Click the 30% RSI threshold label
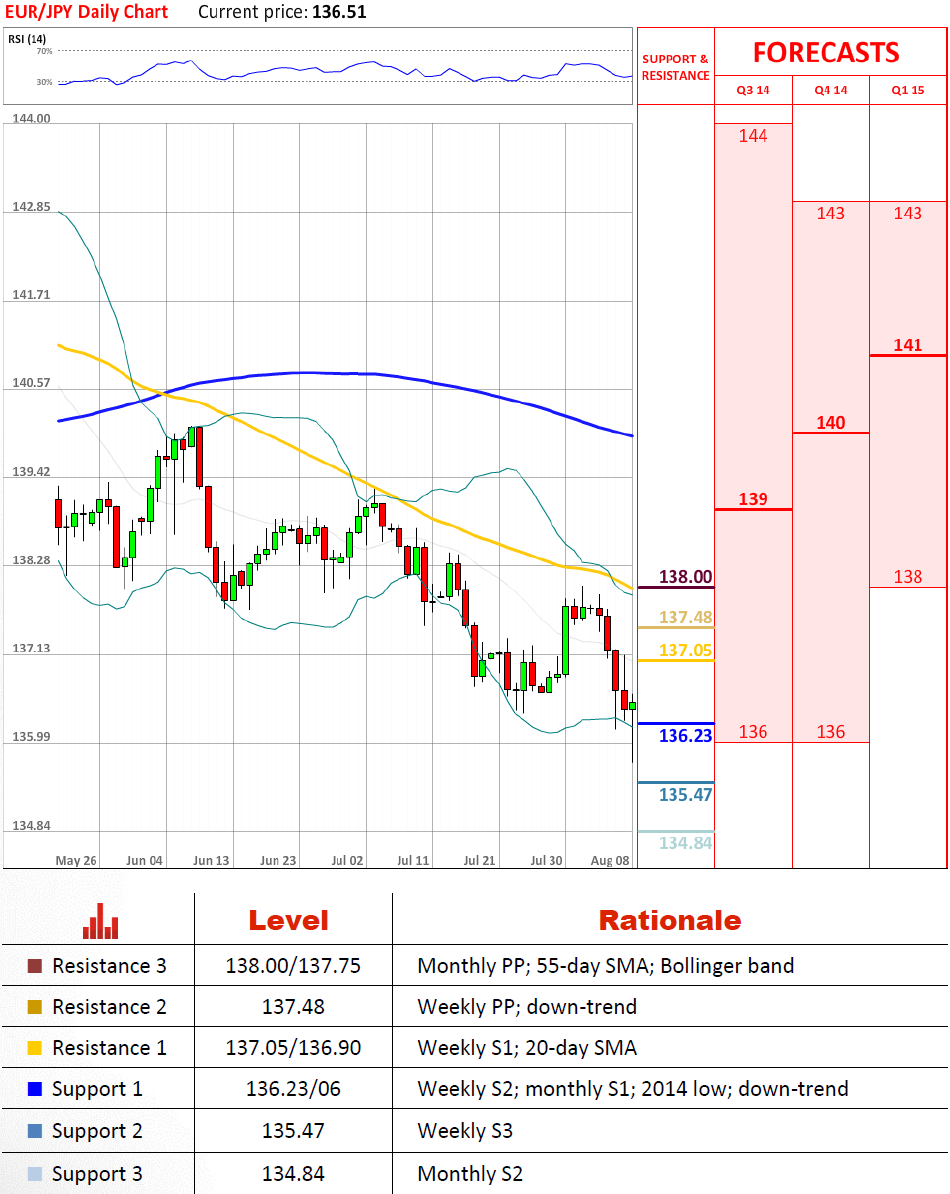Viewport: 950px width, 1194px height. tap(44, 82)
